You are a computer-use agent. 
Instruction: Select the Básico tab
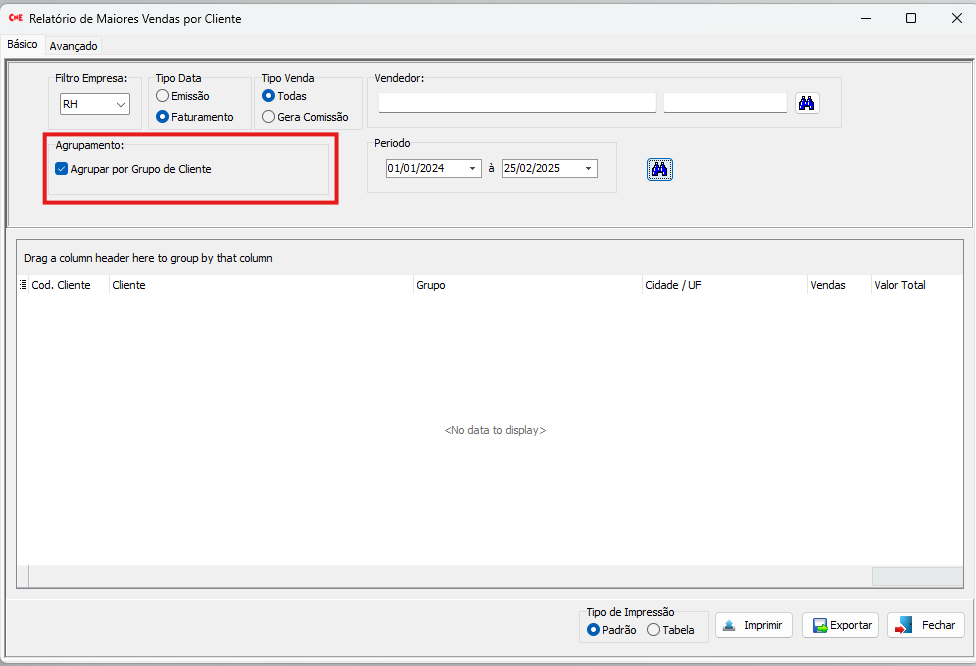point(22,45)
